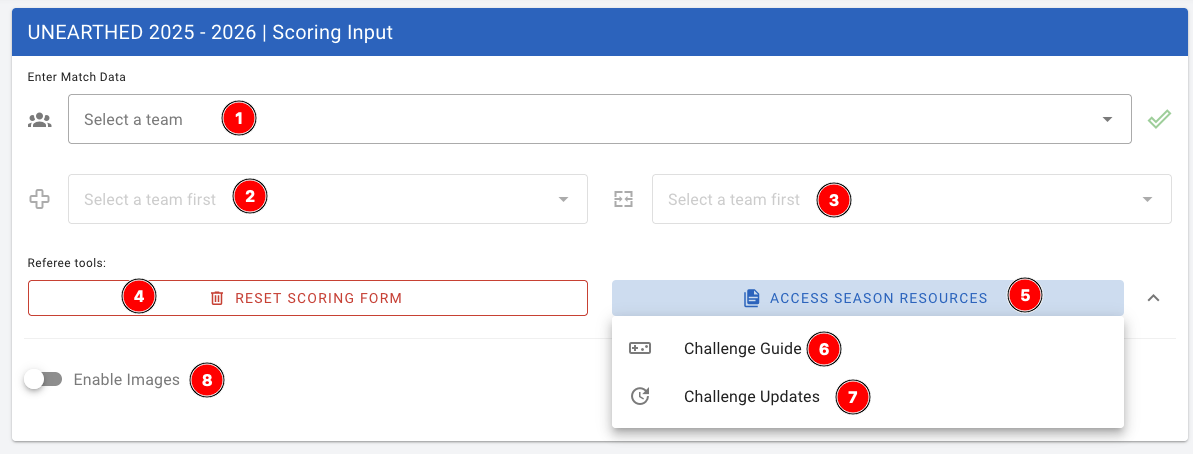
Task: Click the green double-check validation icon
Action: coord(1159,120)
